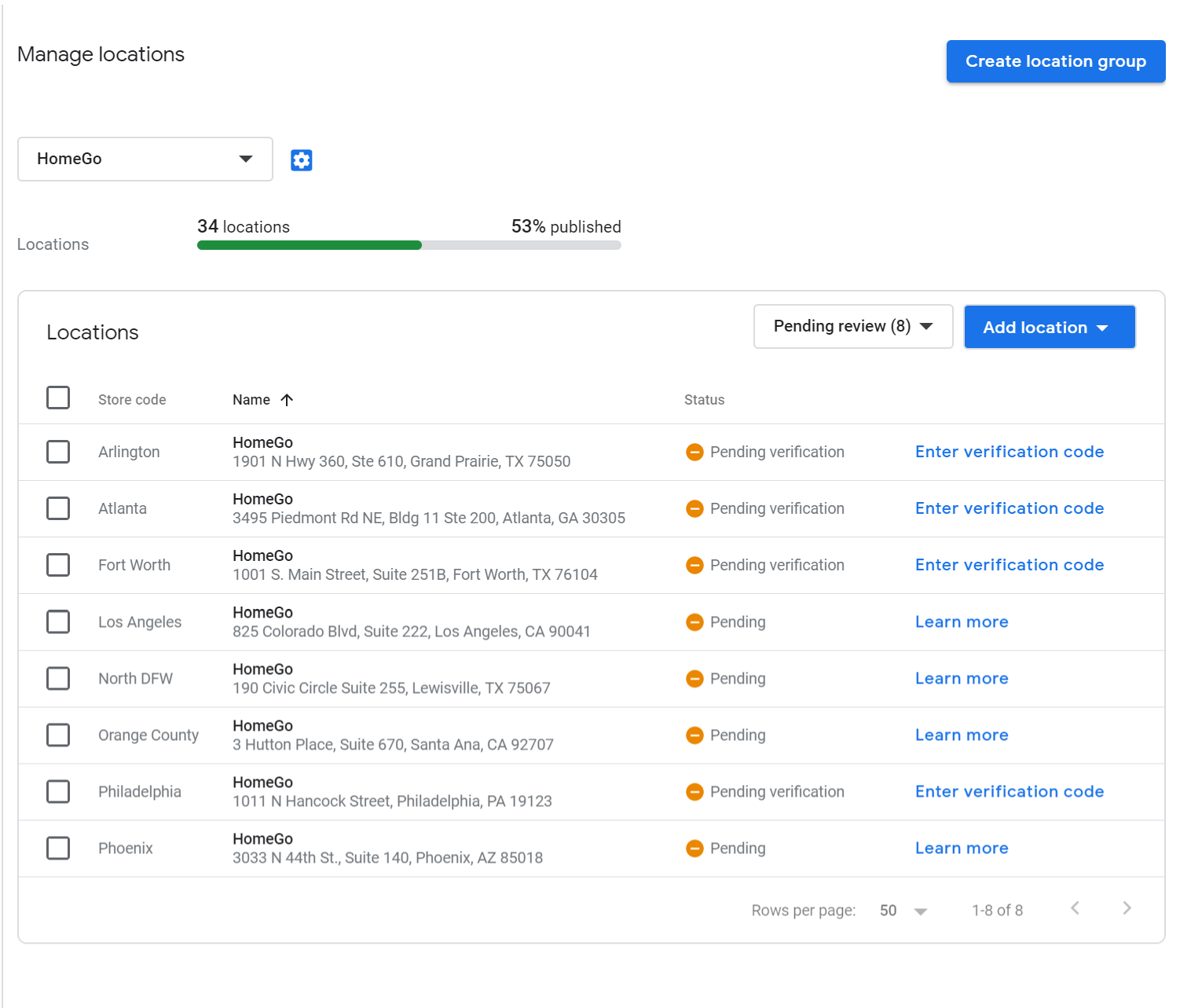The width and height of the screenshot is (1180, 1008).
Task: Open Learn more for North DFW
Action: (962, 679)
